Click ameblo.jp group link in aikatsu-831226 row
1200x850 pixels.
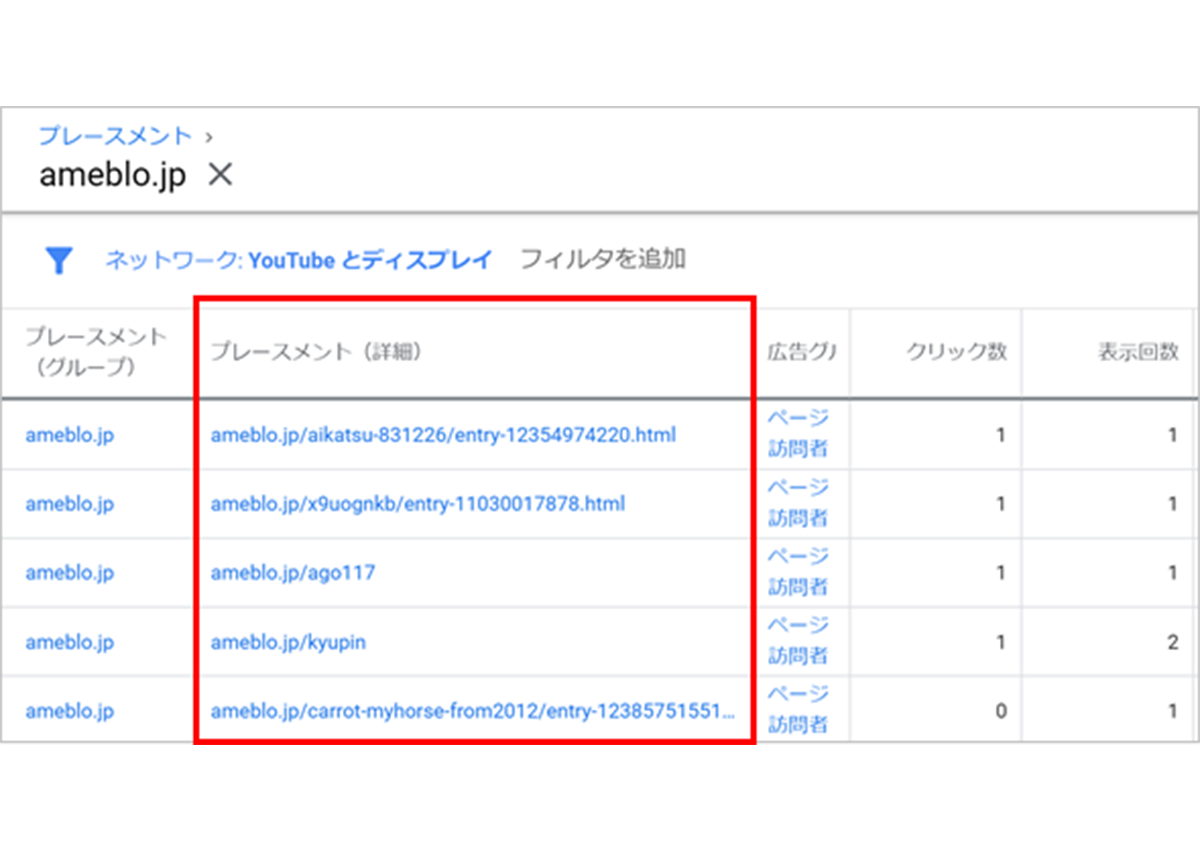click(x=70, y=436)
